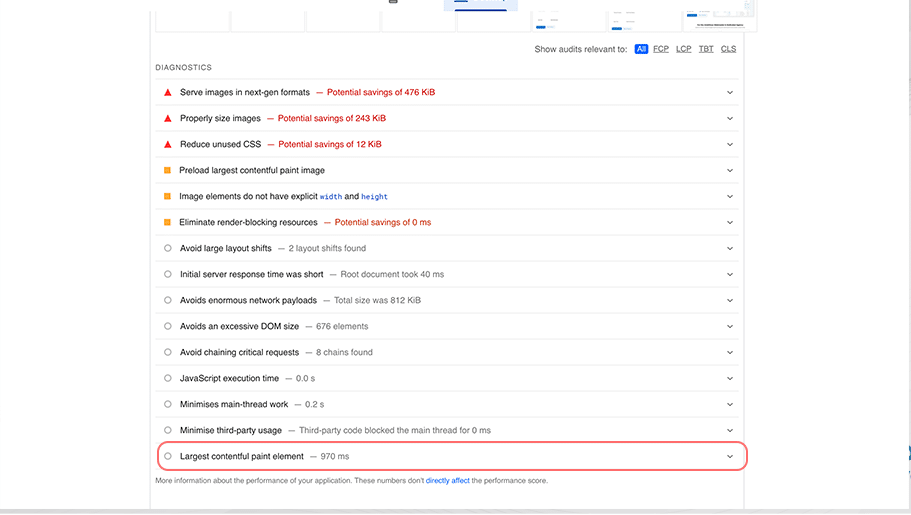Click grey circle icon beside Avoids an excessive DOM size

(168, 326)
